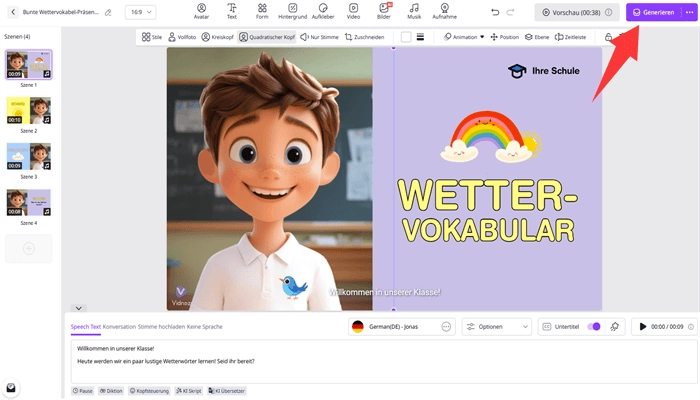The height and width of the screenshot is (400, 700).
Task: Select the Szene 4 thumbnail
Action: click(x=29, y=203)
